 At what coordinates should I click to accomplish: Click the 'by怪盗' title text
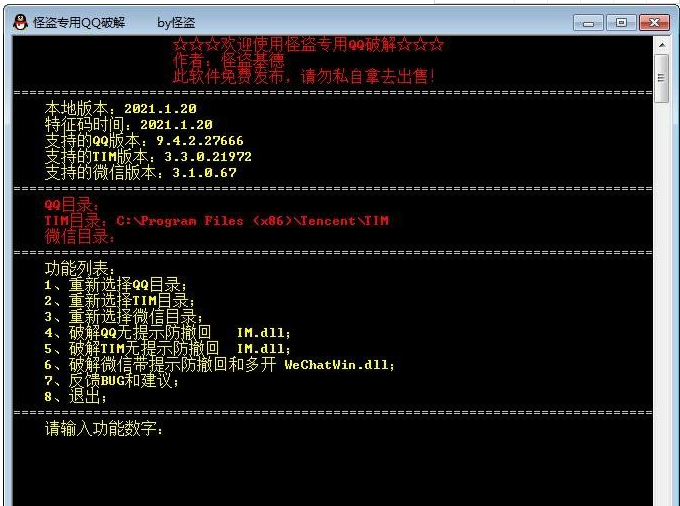point(176,23)
